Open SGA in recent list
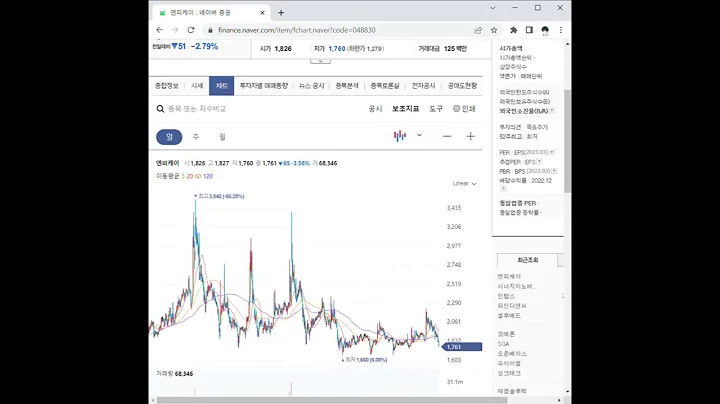The width and height of the screenshot is (720, 404). pos(503,343)
